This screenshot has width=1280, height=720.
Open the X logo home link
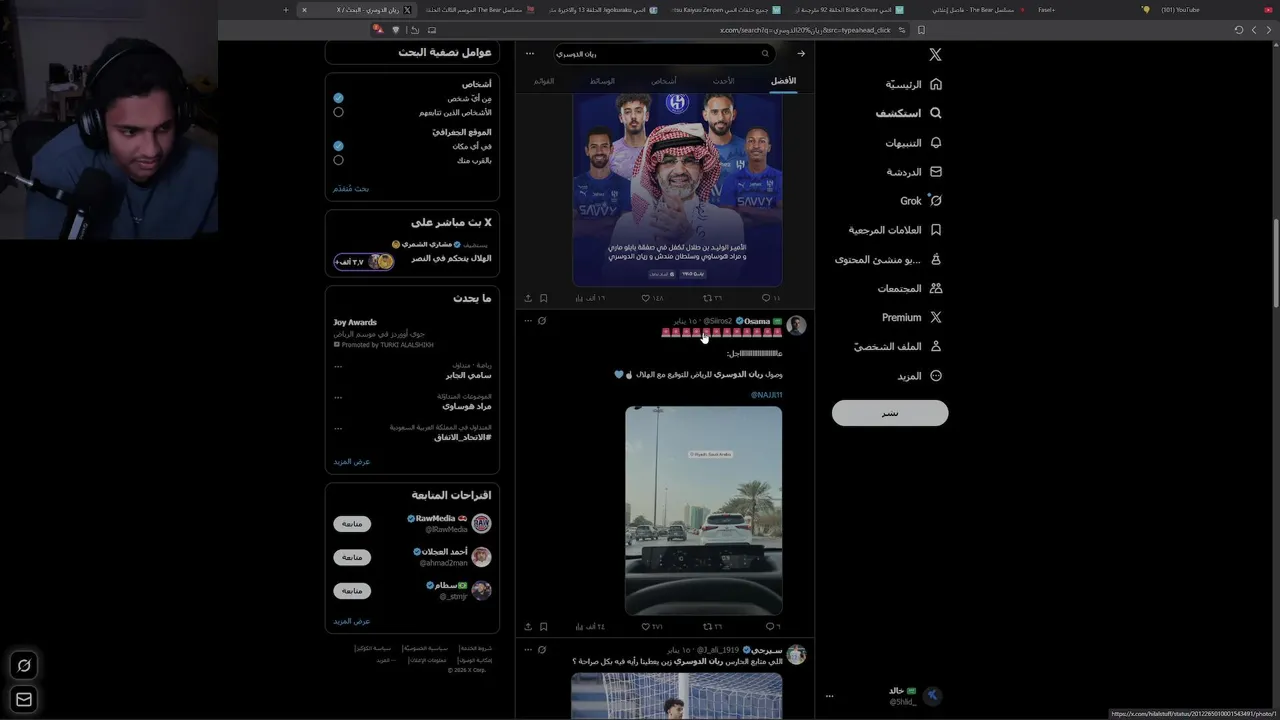click(935, 55)
